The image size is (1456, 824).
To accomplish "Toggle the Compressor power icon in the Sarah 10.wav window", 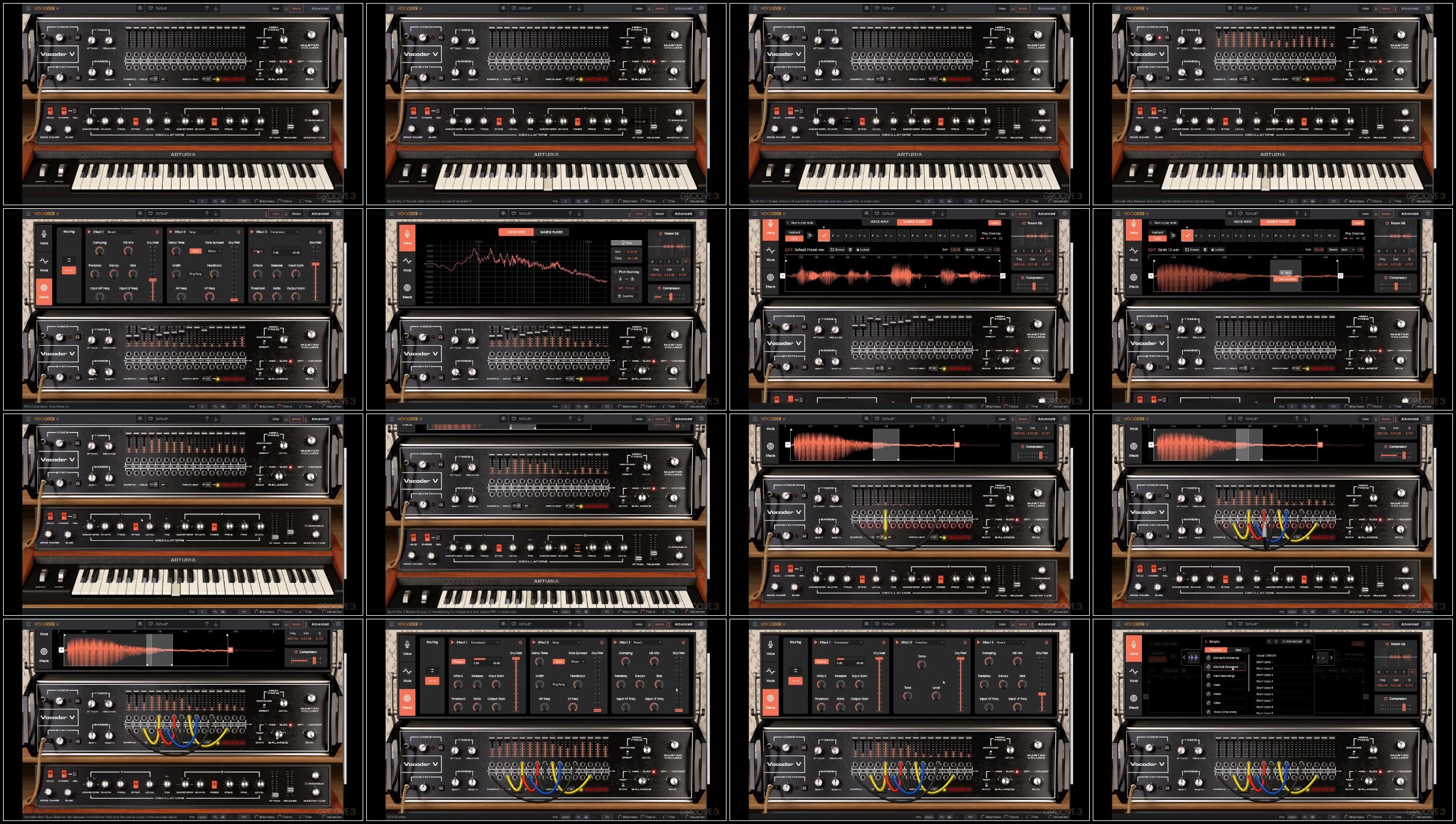I will pyautogui.click(x=1386, y=278).
